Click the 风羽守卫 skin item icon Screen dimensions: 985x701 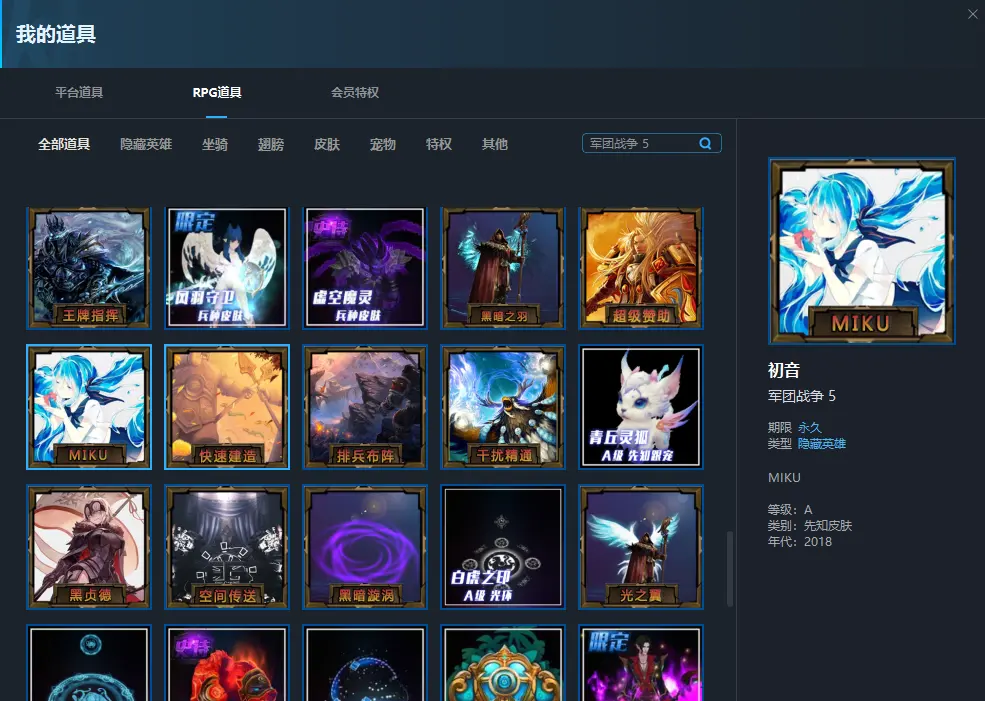click(227, 267)
